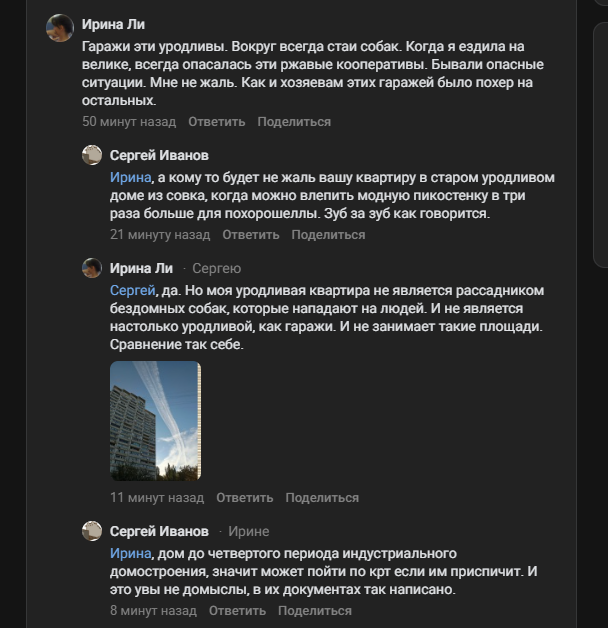Share the 8 минут назад comment
Screen dimensions: 608x628
pos(315,611)
